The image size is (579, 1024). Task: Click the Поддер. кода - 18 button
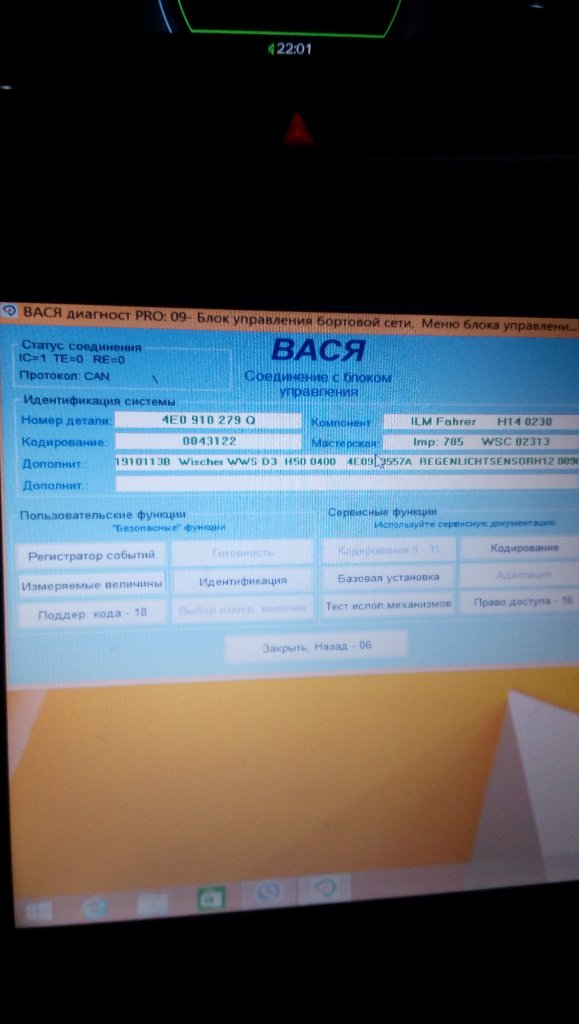[x=91, y=613]
